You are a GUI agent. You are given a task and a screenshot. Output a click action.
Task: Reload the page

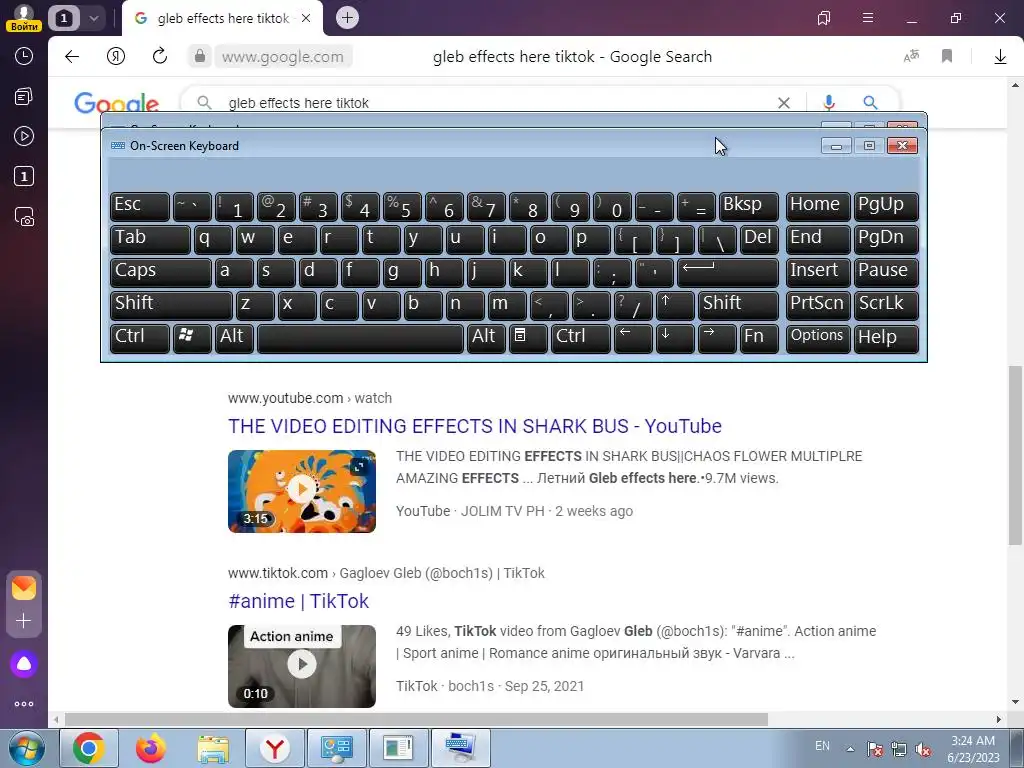coord(160,56)
